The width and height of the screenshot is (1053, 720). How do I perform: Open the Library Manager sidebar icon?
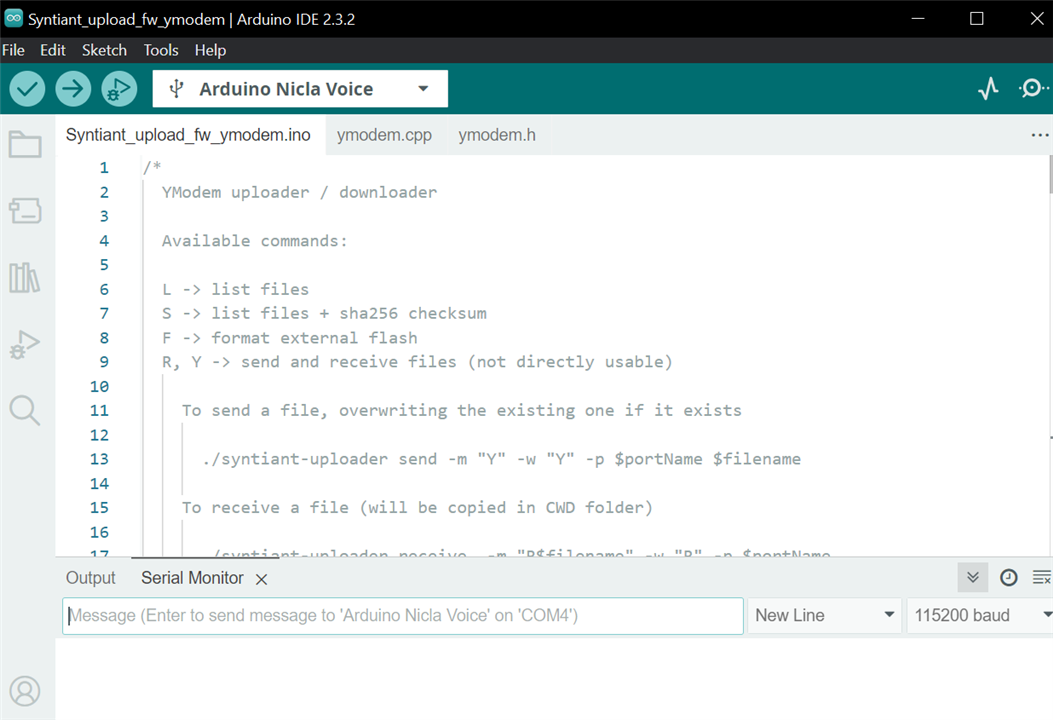coord(25,277)
